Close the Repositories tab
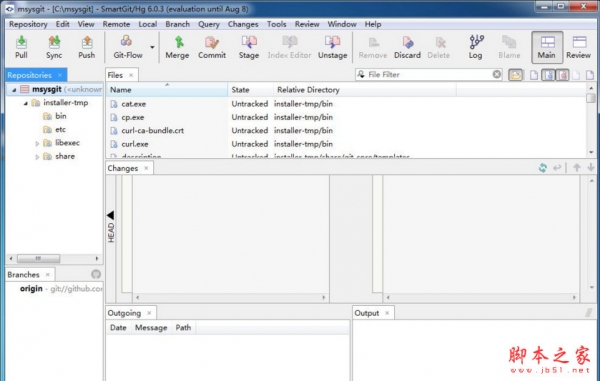This screenshot has width=600, height=381. tap(60, 75)
